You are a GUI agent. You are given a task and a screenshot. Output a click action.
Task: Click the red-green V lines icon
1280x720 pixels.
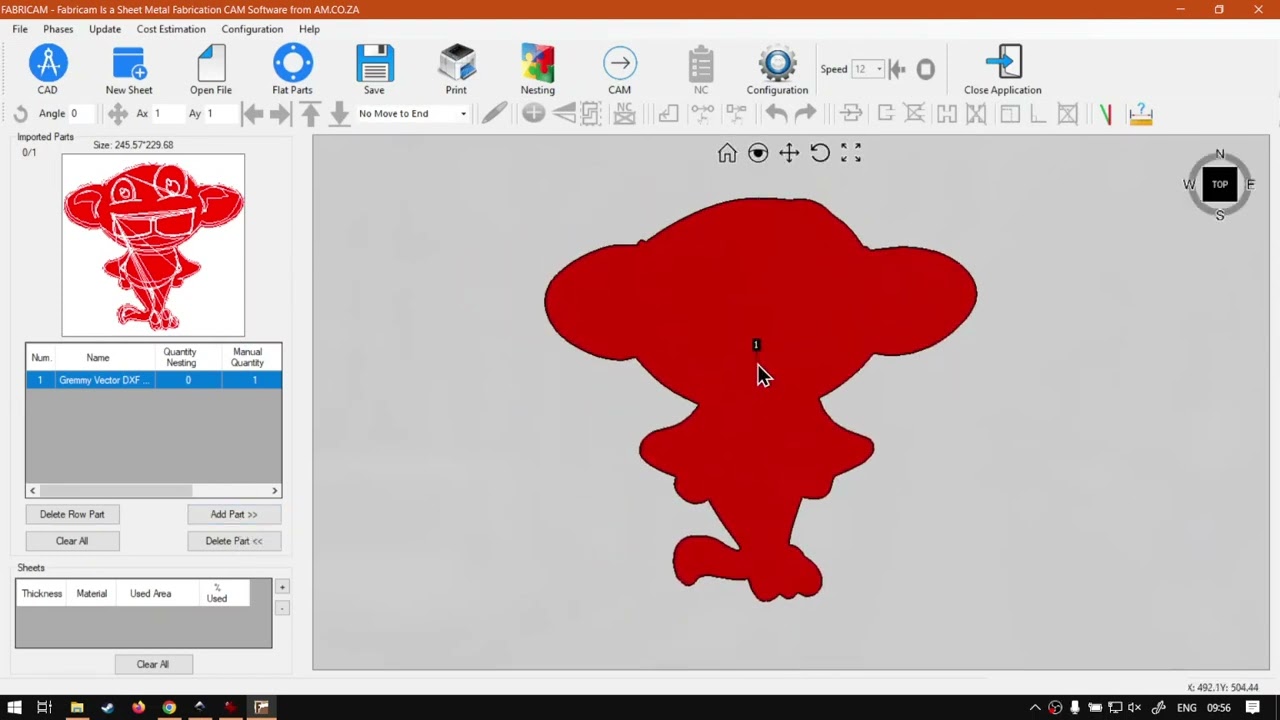(1106, 114)
